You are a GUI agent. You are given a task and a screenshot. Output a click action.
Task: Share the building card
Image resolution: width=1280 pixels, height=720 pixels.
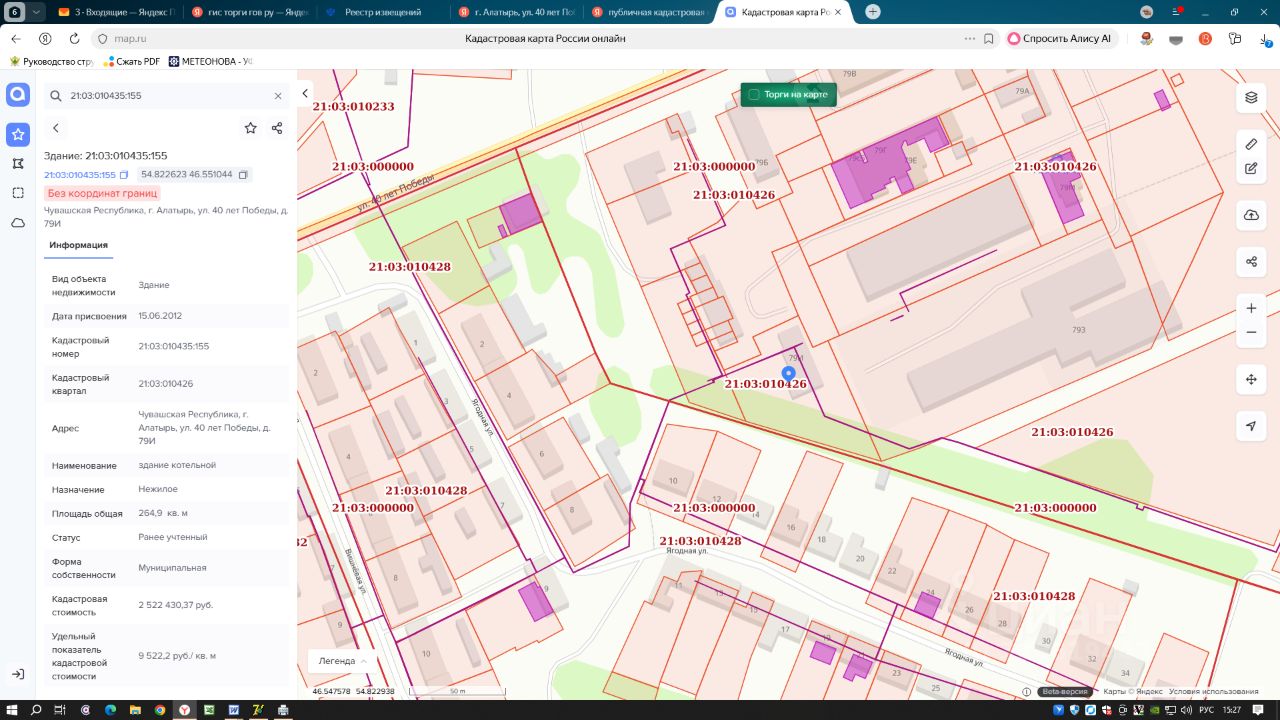pos(277,128)
